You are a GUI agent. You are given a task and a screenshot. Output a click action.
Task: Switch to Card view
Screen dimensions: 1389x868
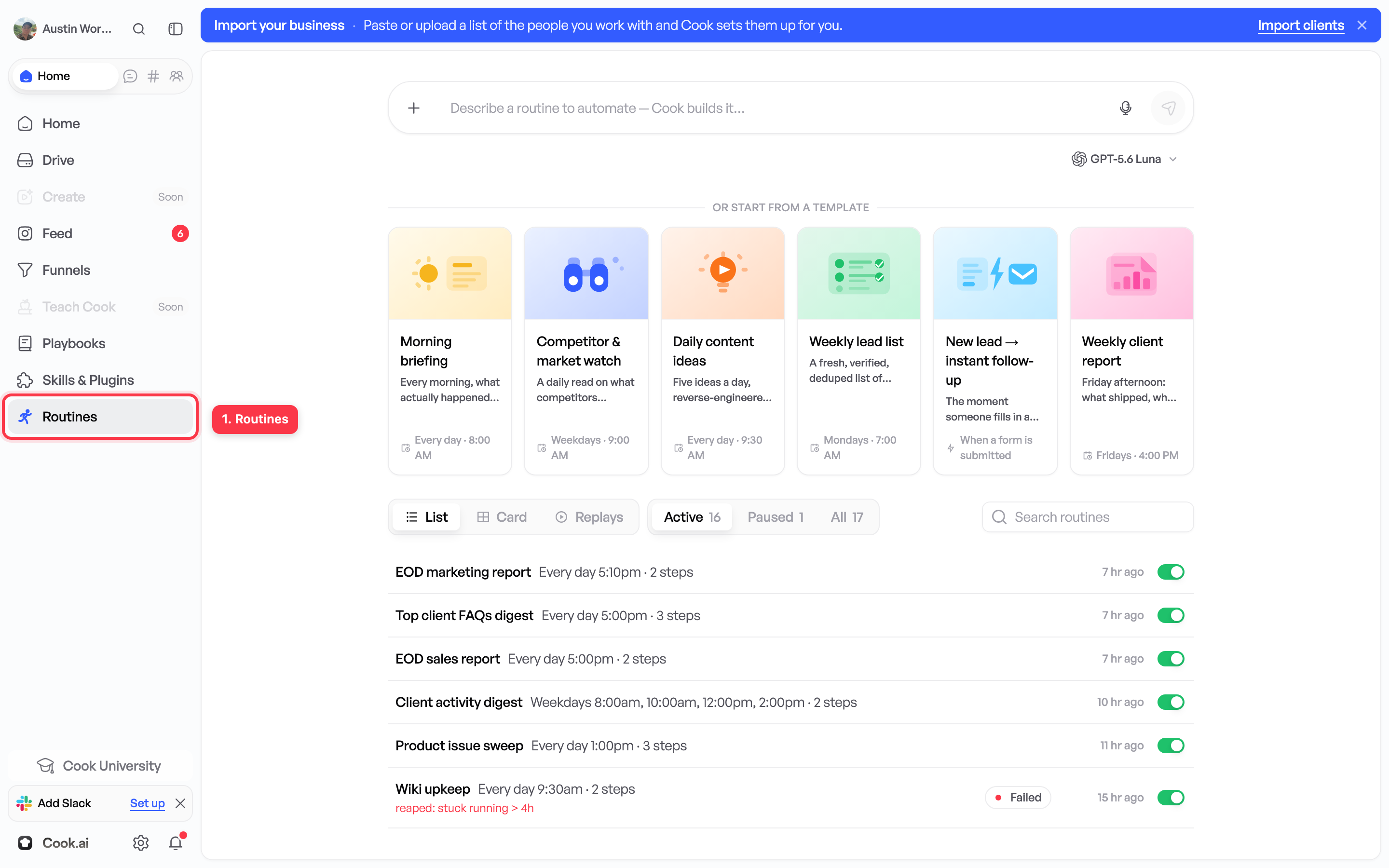coord(502,516)
